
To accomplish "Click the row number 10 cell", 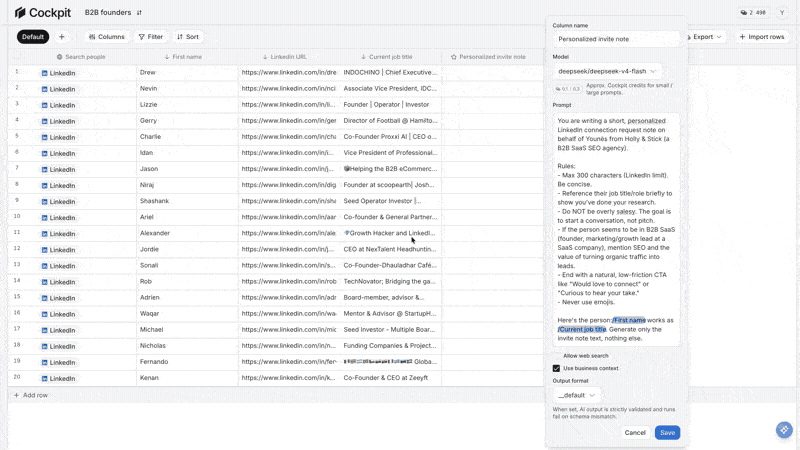I will [17, 216].
